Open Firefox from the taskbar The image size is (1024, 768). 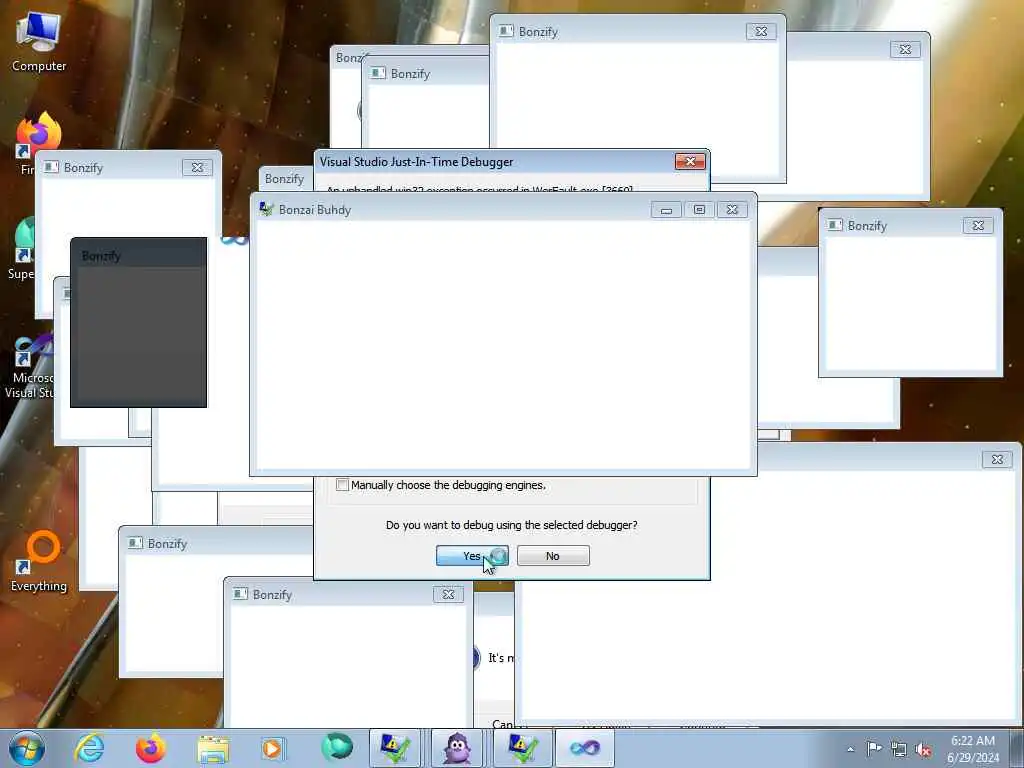[150, 748]
